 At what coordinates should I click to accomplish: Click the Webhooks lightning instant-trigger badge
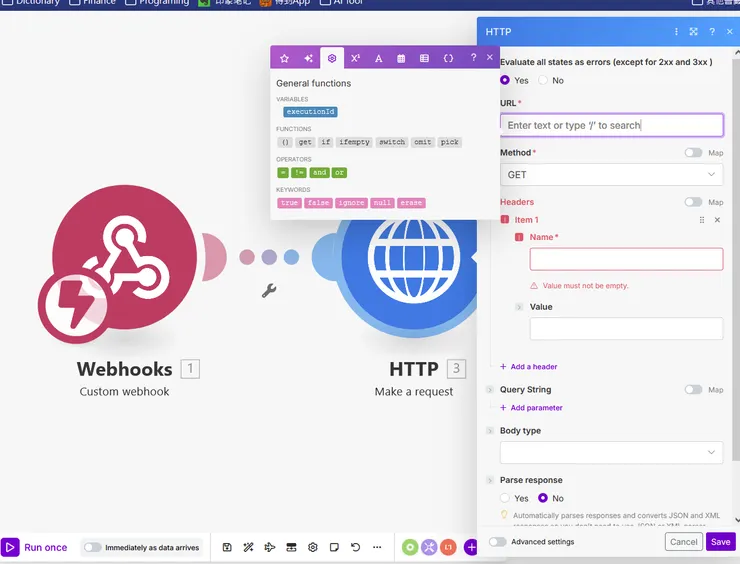(76, 306)
